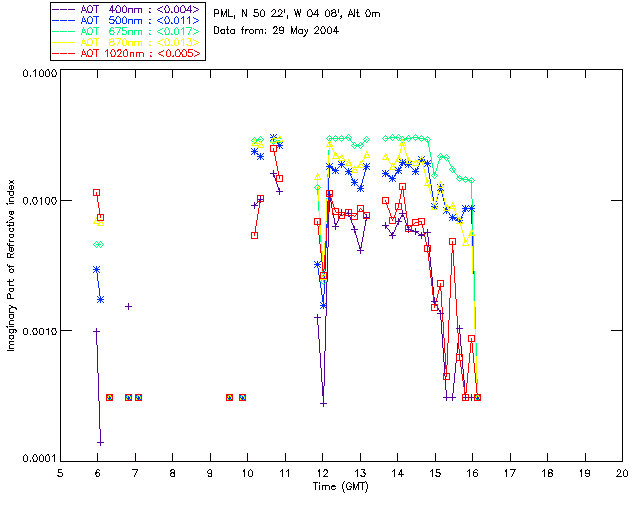Image resolution: width=640 pixels, height=512 pixels.
Task: Click the green dashed line sample for 675nm
Action: click(64, 31)
